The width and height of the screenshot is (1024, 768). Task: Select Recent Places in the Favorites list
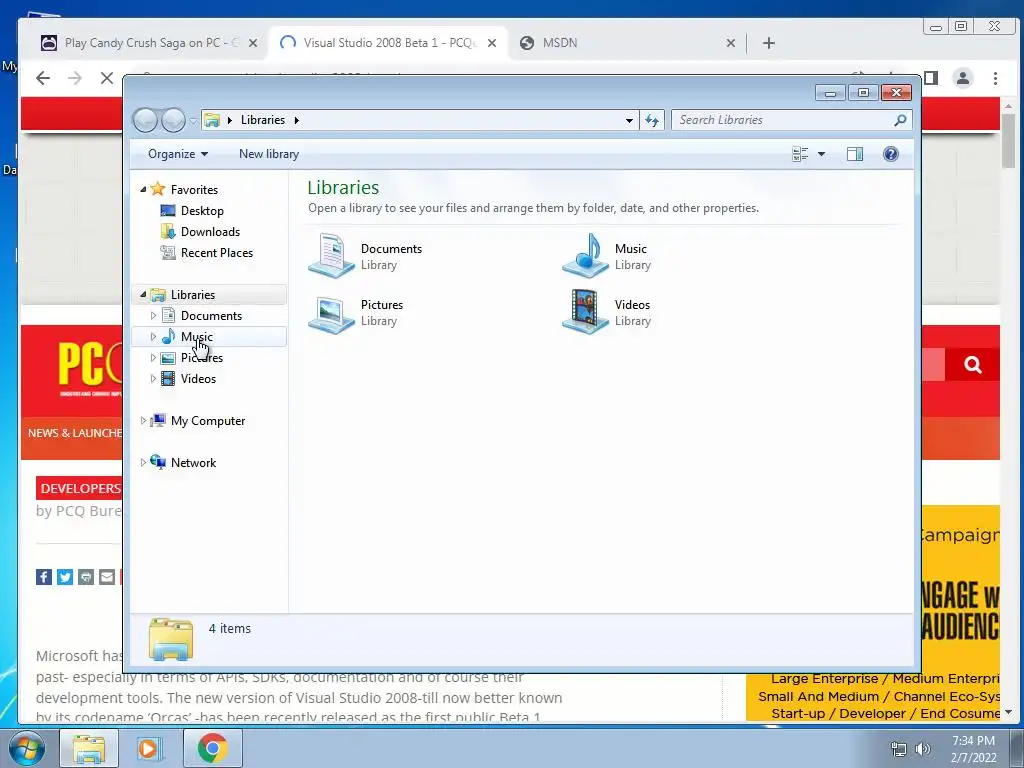[217, 253]
